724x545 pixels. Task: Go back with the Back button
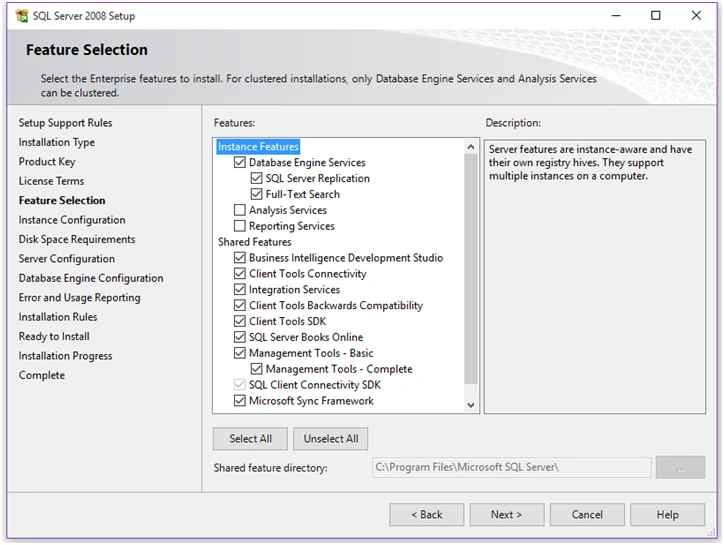[427, 515]
